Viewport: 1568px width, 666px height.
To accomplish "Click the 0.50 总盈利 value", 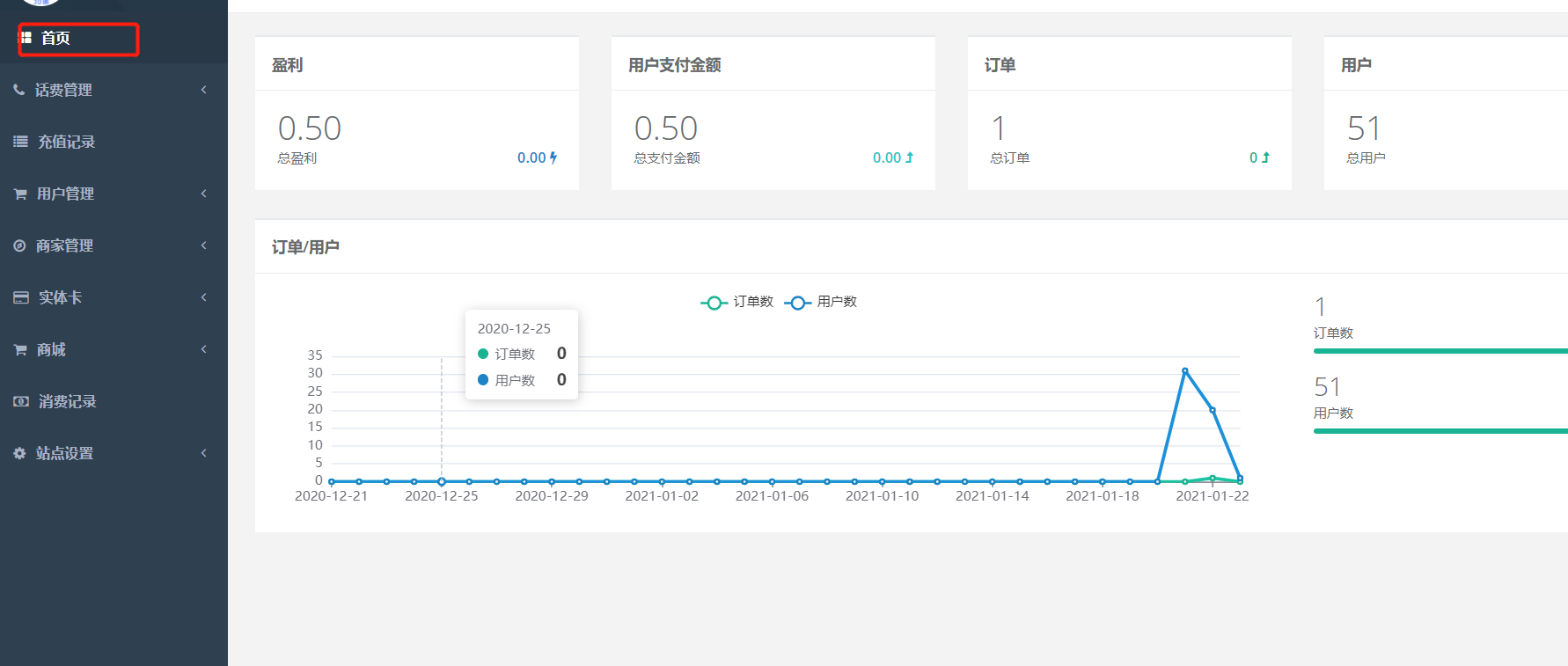I will coord(310,128).
